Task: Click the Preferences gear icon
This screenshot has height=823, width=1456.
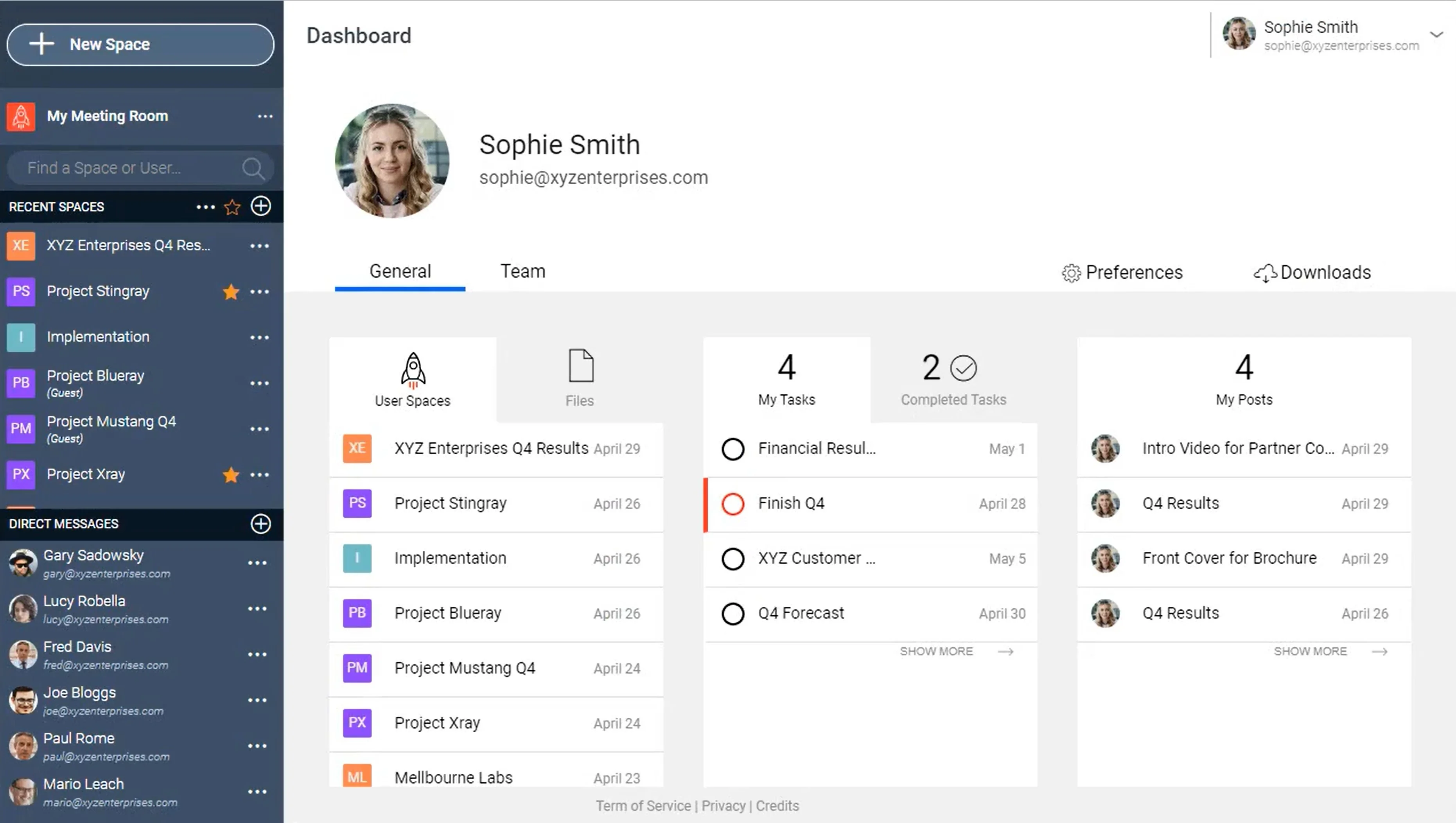Action: [1069, 272]
